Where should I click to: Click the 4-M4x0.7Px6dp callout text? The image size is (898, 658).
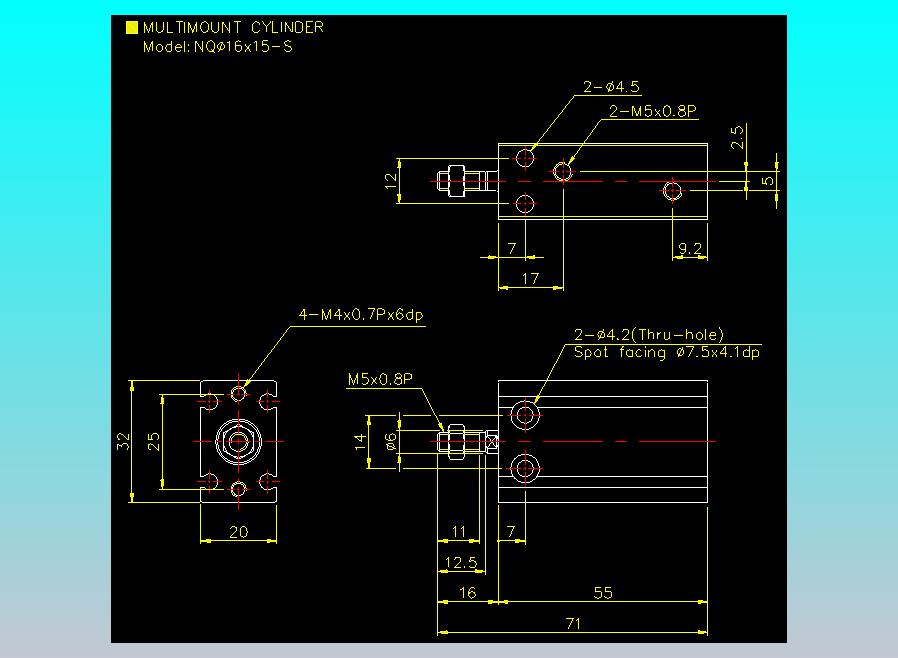(x=361, y=315)
